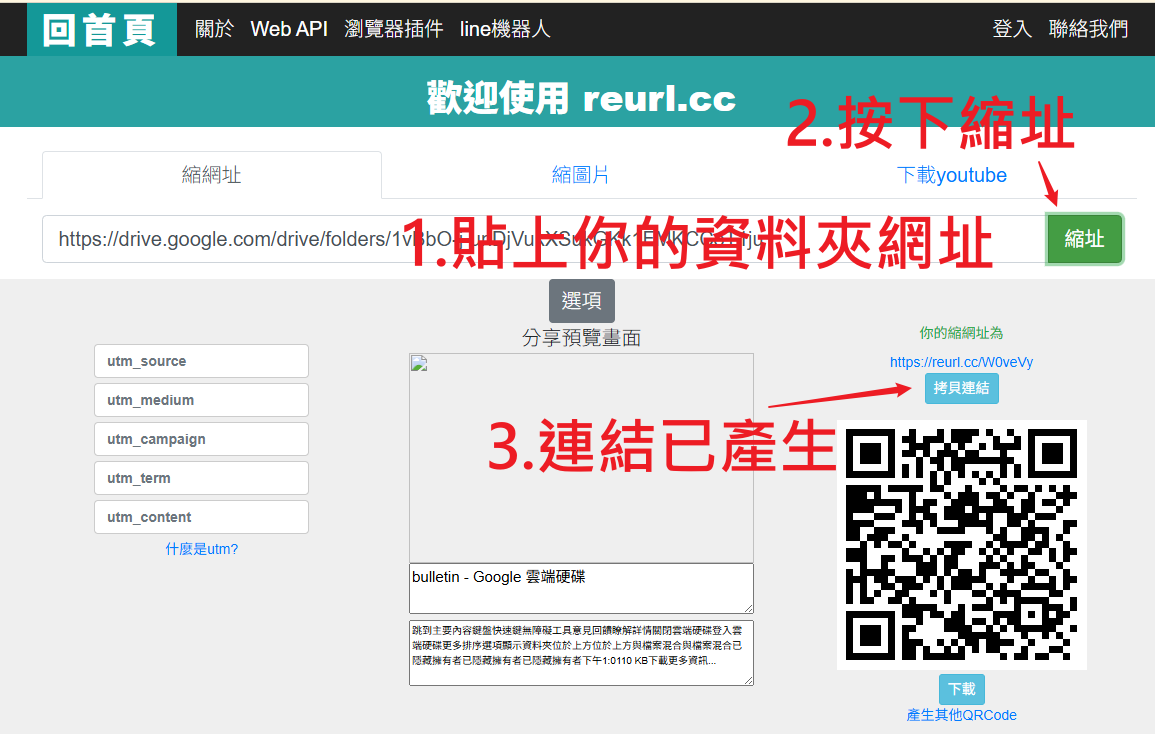Open the 聯絡我們 contact link
The height and width of the screenshot is (734, 1155).
point(1088,29)
